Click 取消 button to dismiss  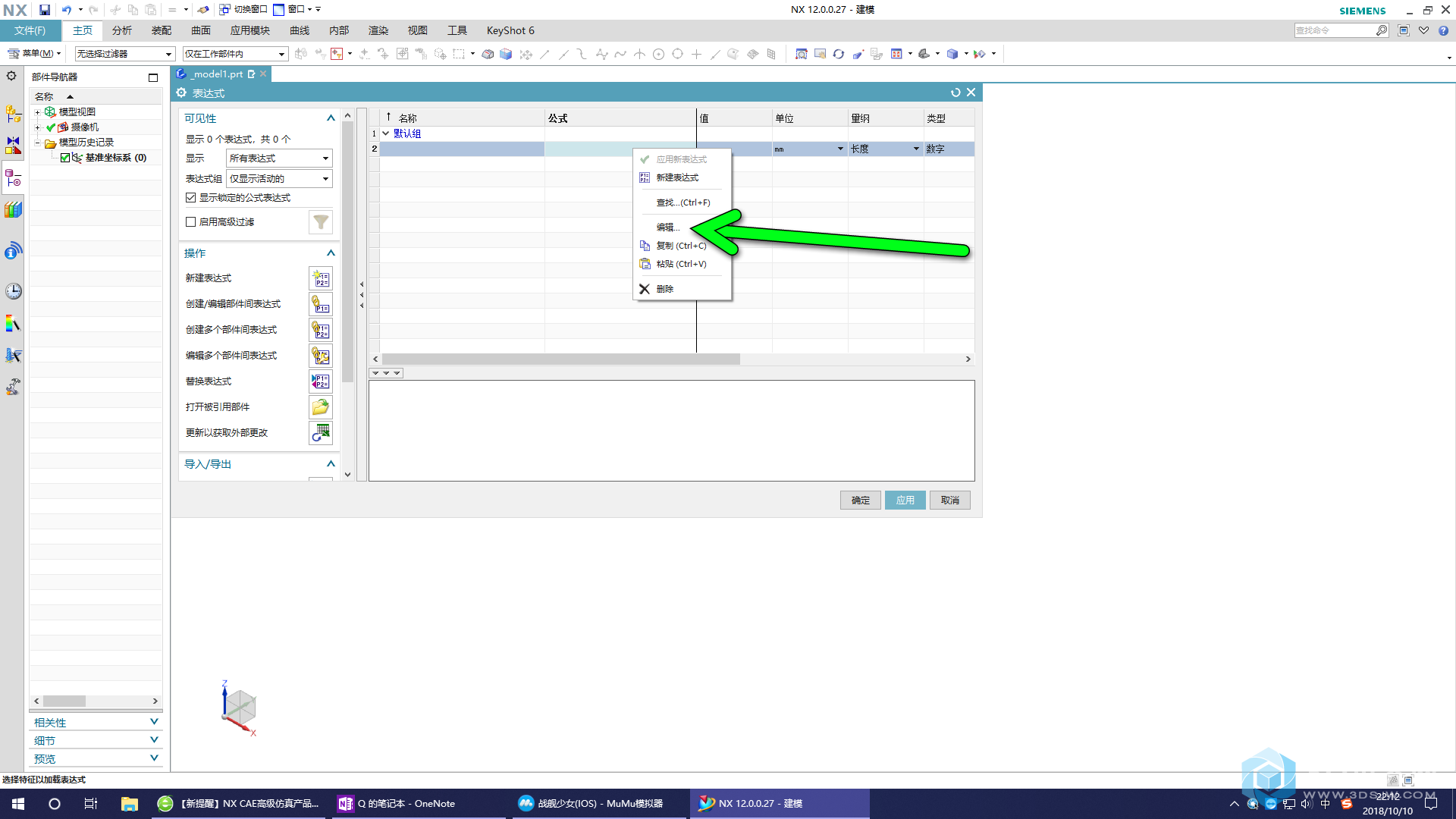coord(950,500)
